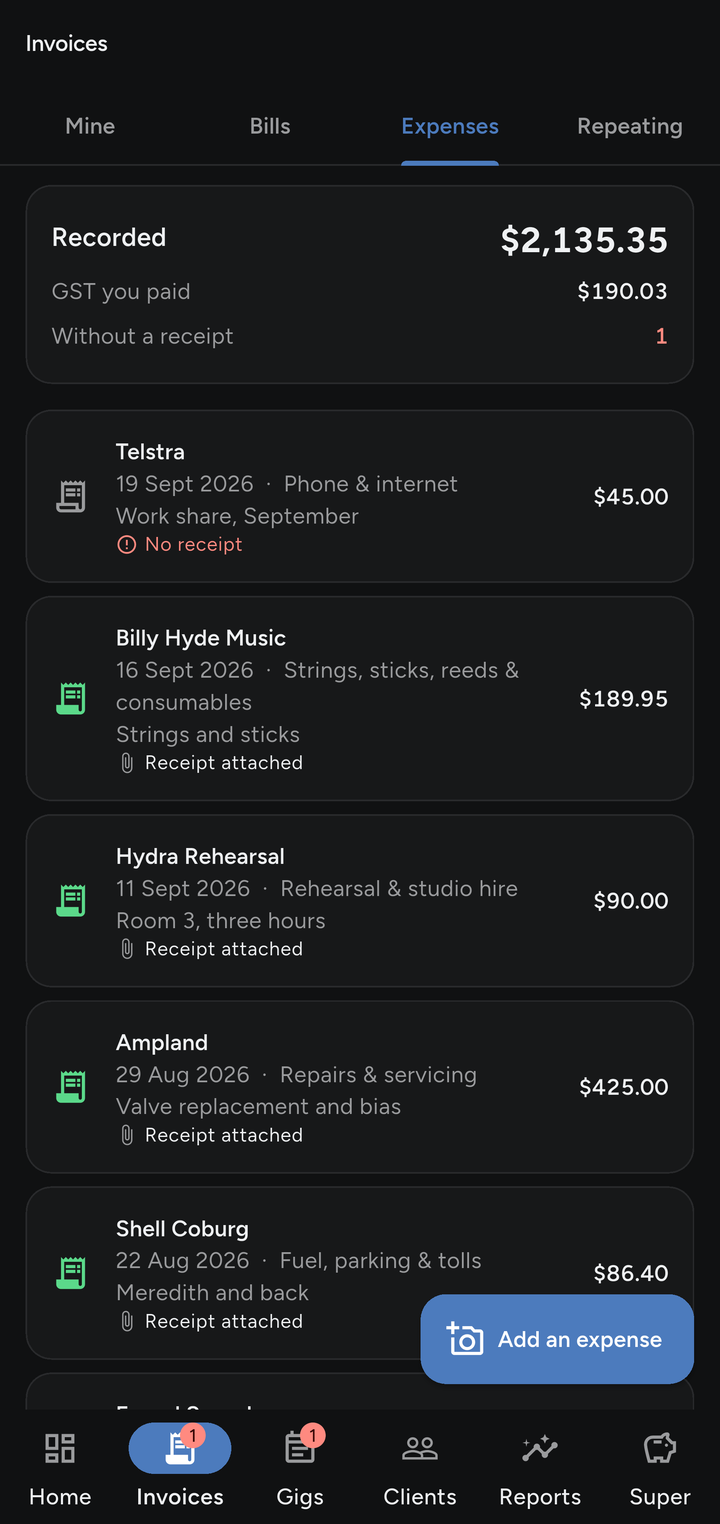Tap the Gigs icon with badge
Viewport: 720px width, 1524px height.
point(300,1447)
